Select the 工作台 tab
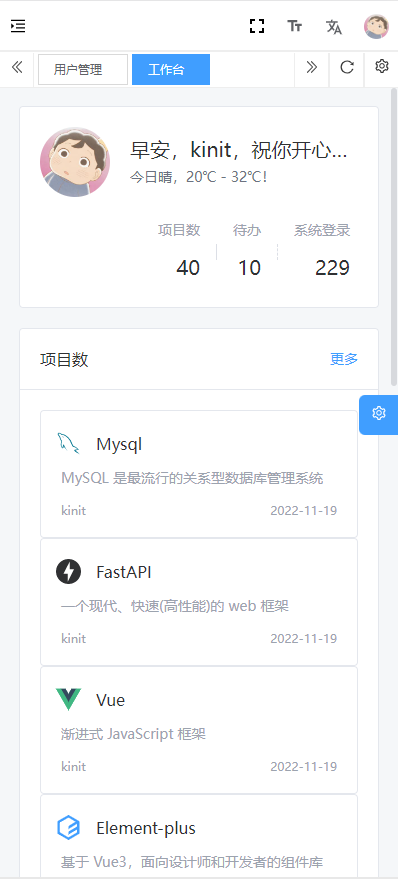The height and width of the screenshot is (879, 398). coord(171,70)
